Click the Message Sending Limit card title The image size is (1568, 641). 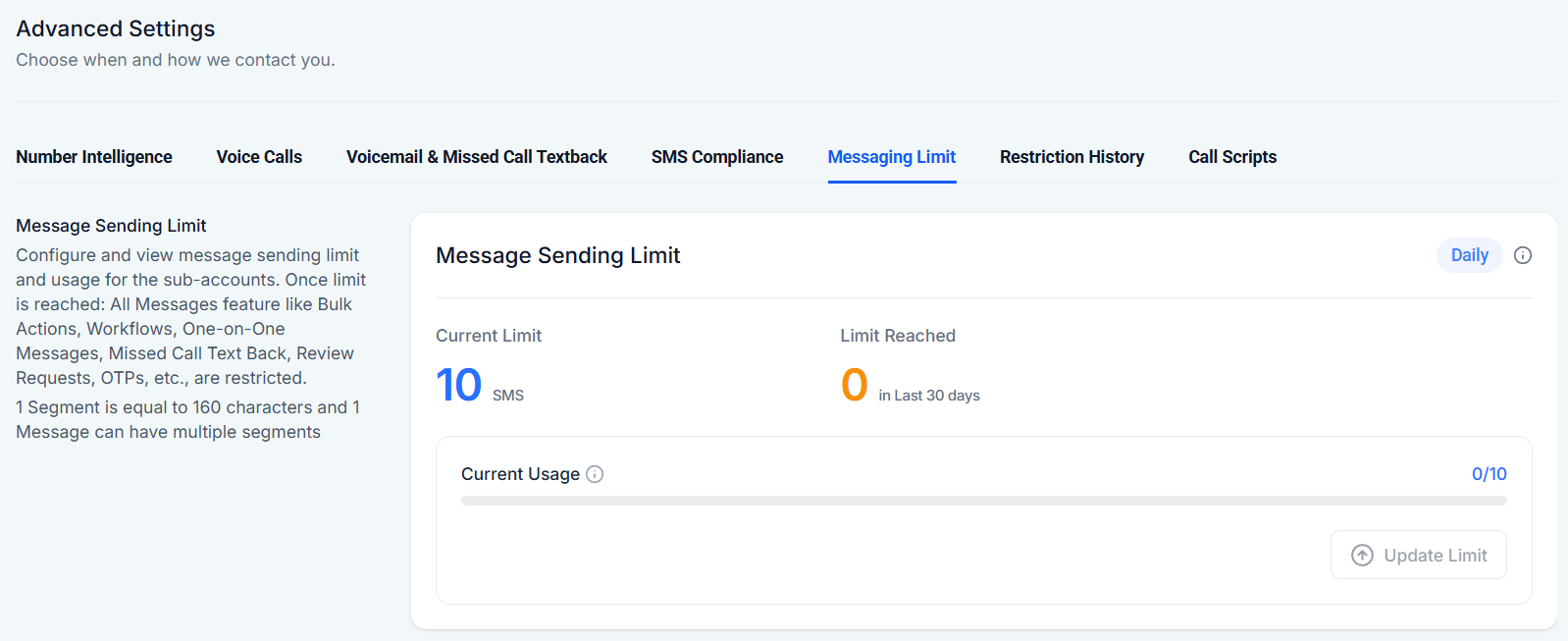pyautogui.click(x=557, y=255)
